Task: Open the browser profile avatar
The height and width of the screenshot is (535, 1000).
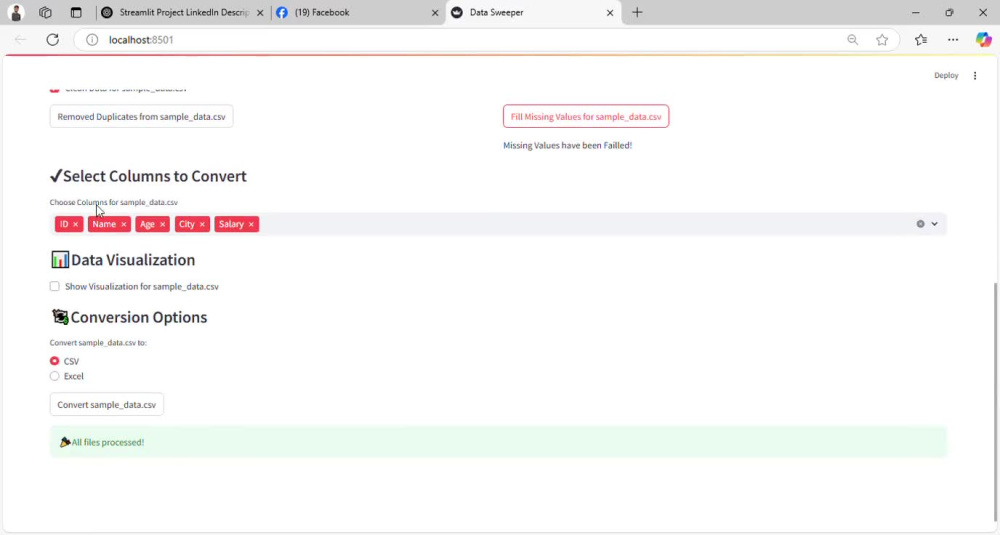Action: [16, 13]
